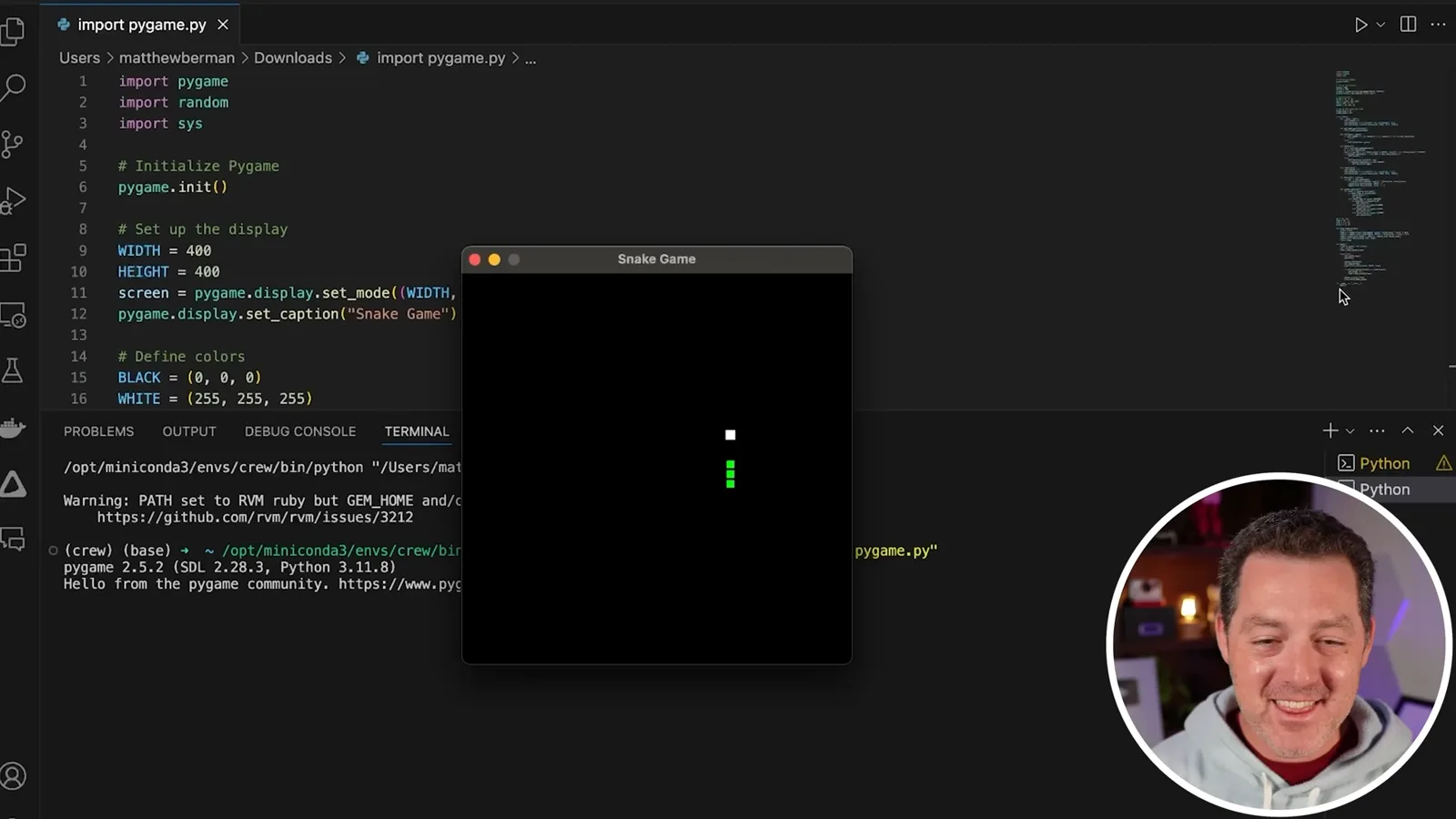1456x819 pixels.
Task: Open editor More Actions ellipsis
Action: (x=1438, y=25)
